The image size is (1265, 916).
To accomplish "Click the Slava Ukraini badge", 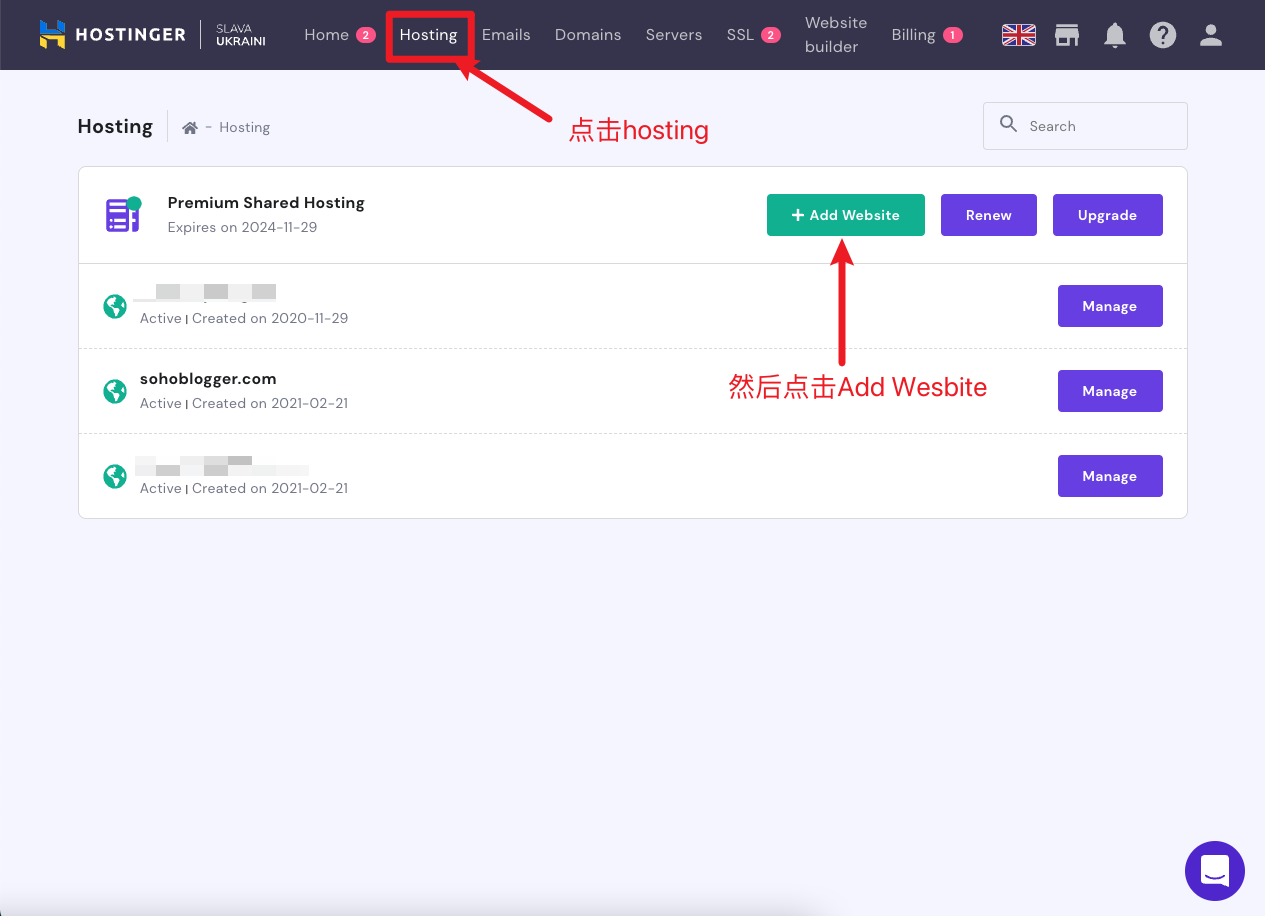I will pos(241,35).
